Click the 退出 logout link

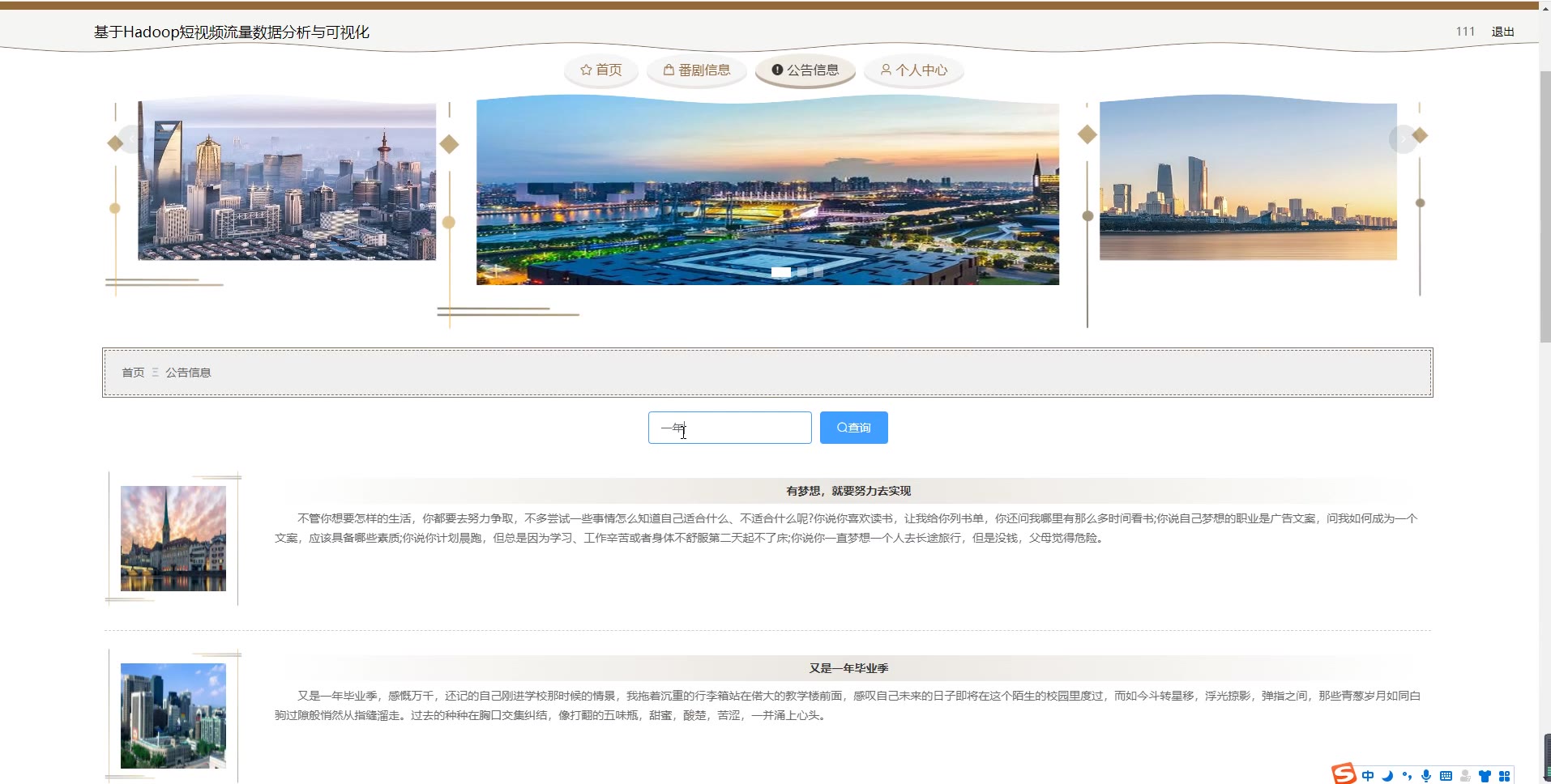click(1502, 32)
